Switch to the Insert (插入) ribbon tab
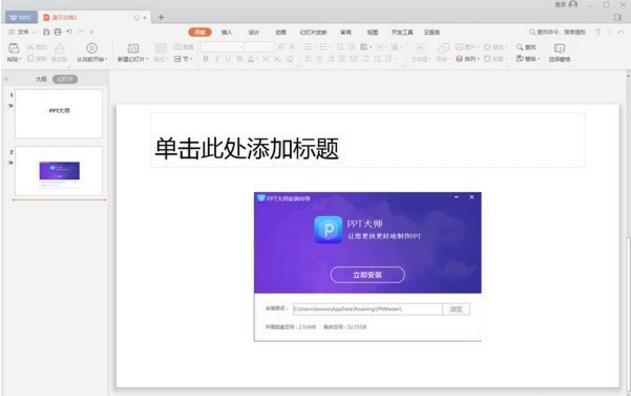Image resolution: width=631 pixels, height=396 pixels. coord(227,32)
